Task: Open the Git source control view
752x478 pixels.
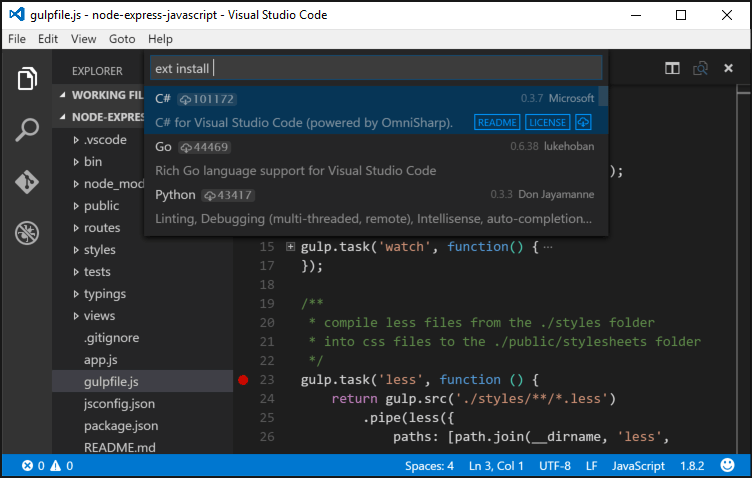Action: point(26,182)
